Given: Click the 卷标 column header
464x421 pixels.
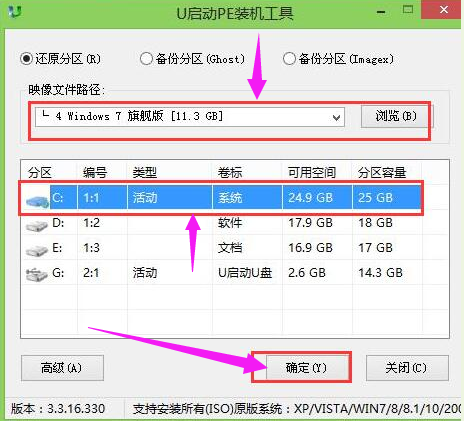Looking at the screenshot, I should [230, 173].
